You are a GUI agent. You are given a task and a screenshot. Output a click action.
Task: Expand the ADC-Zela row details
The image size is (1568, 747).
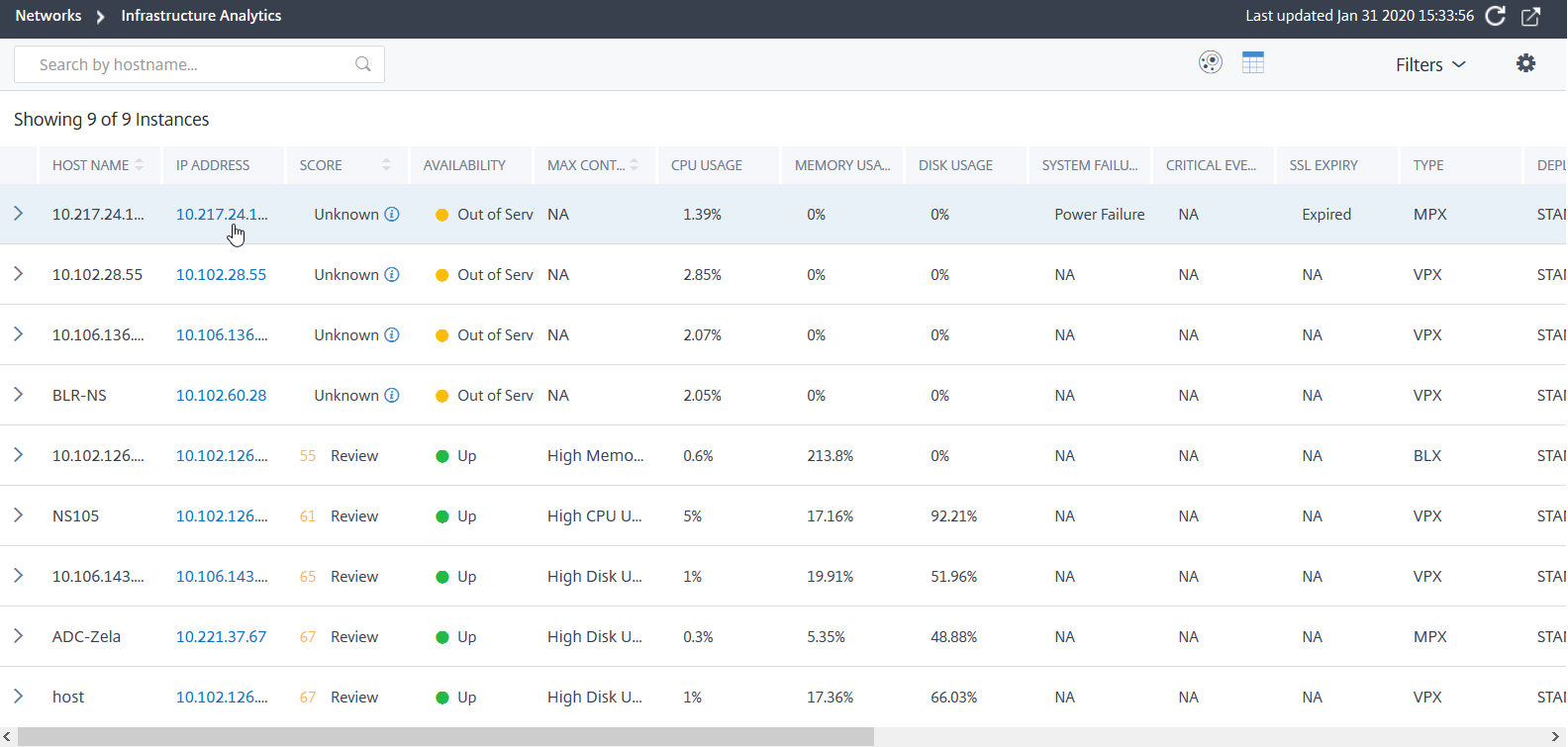pyautogui.click(x=18, y=636)
